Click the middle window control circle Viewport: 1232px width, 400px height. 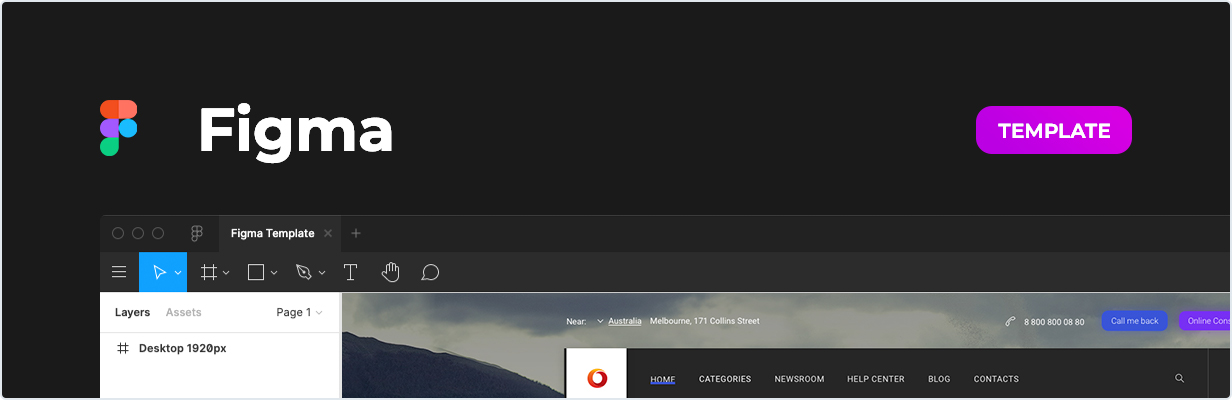coord(138,233)
